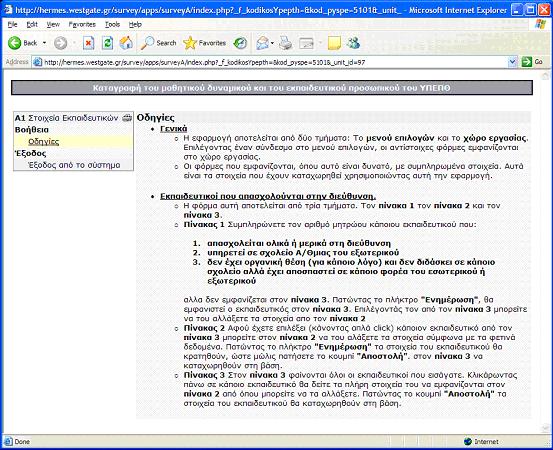Expand the address bar URL dropdown
The height and width of the screenshot is (450, 553).
click(x=512, y=62)
